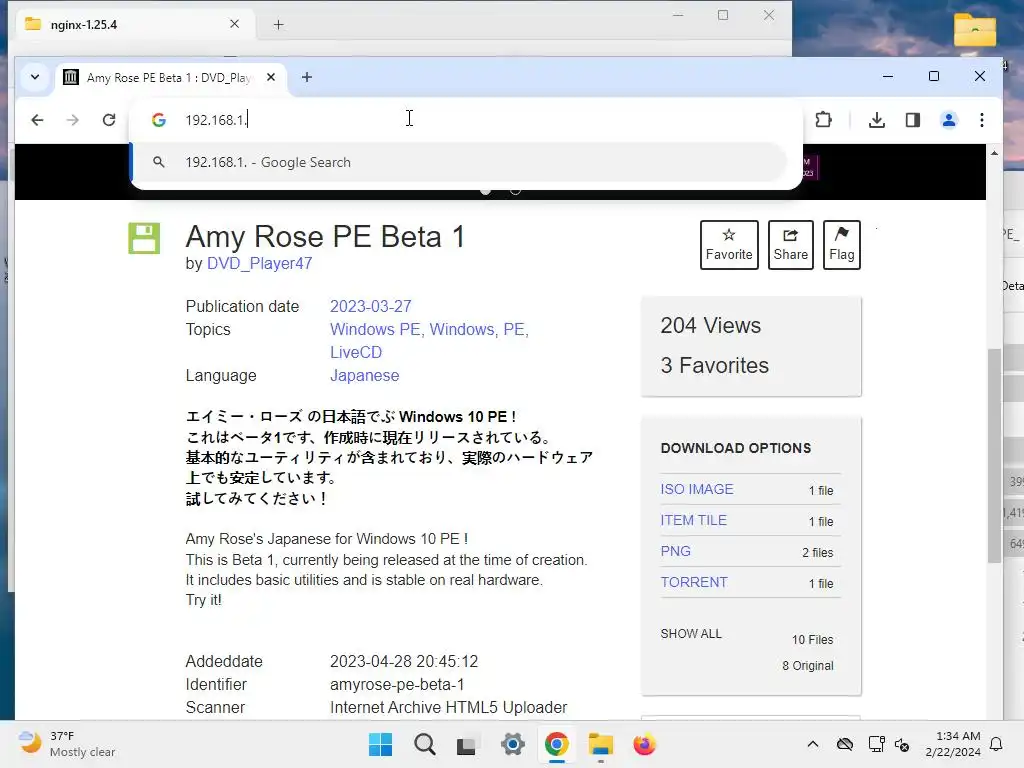Select the Amy Rose PE Beta 1 tab
This screenshot has height=768, width=1024.
click(168, 78)
